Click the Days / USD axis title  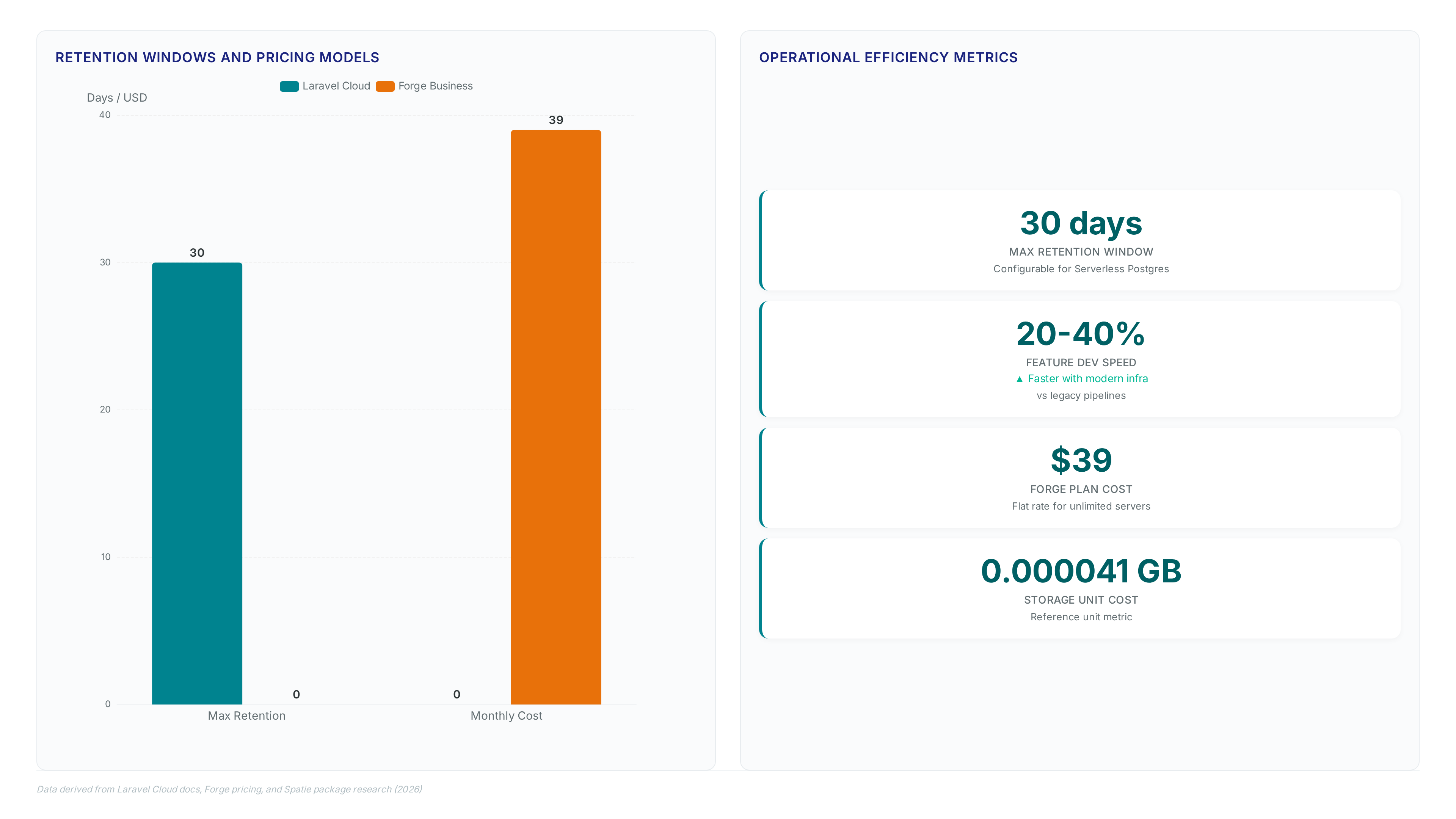(117, 98)
